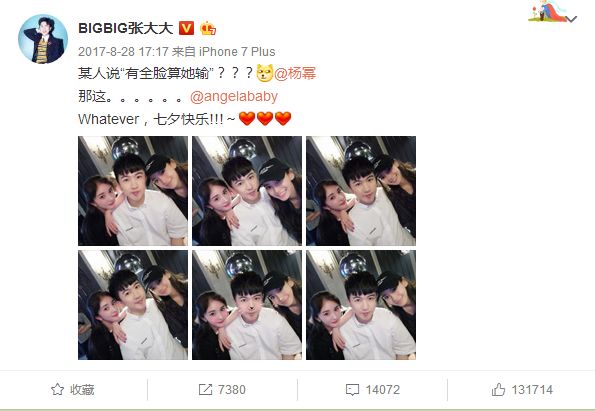Open the iPhone 7 Plus source link
Viewport: 595px width, 411px height.
click(x=237, y=52)
